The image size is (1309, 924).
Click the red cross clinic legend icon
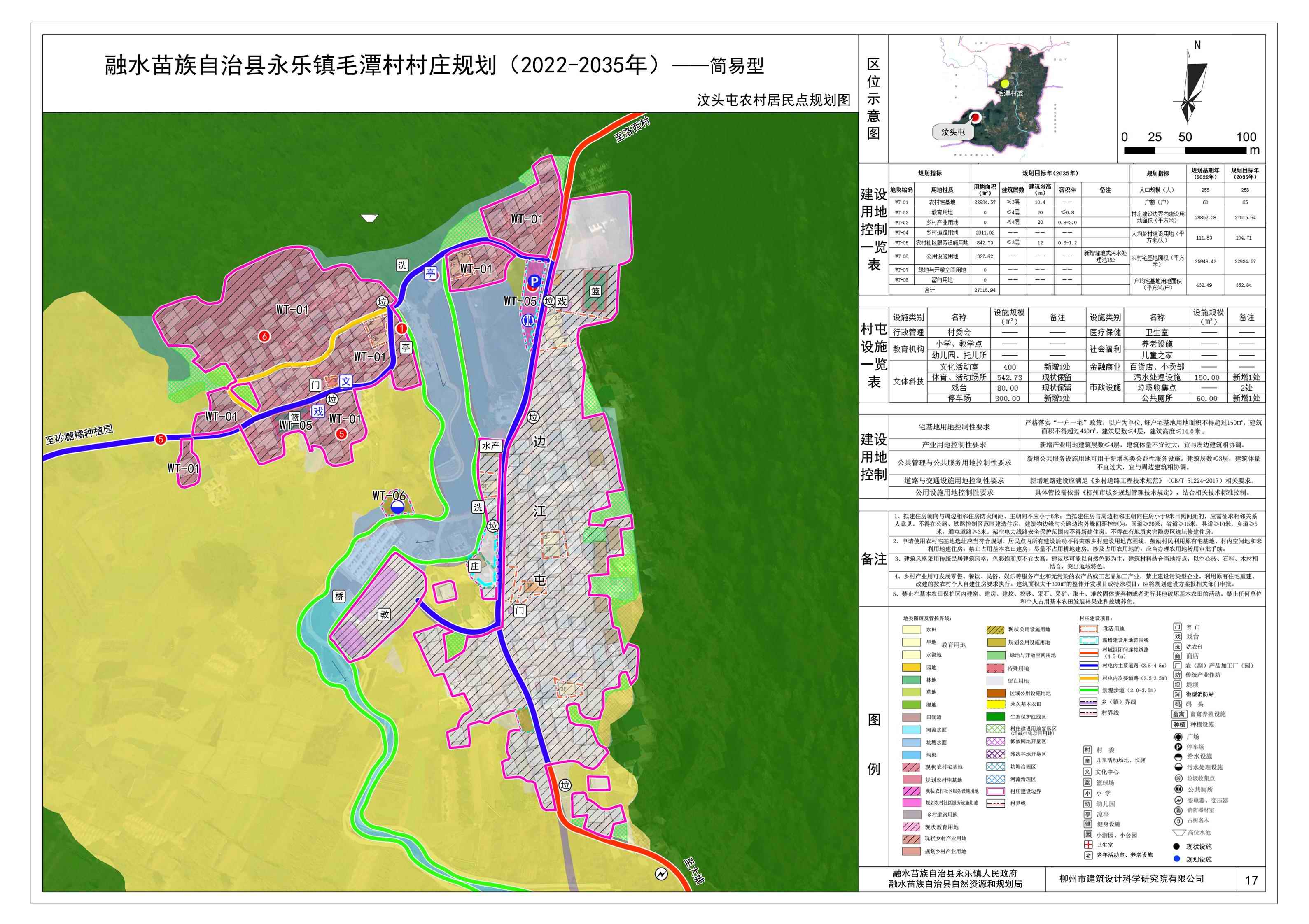(1088, 845)
